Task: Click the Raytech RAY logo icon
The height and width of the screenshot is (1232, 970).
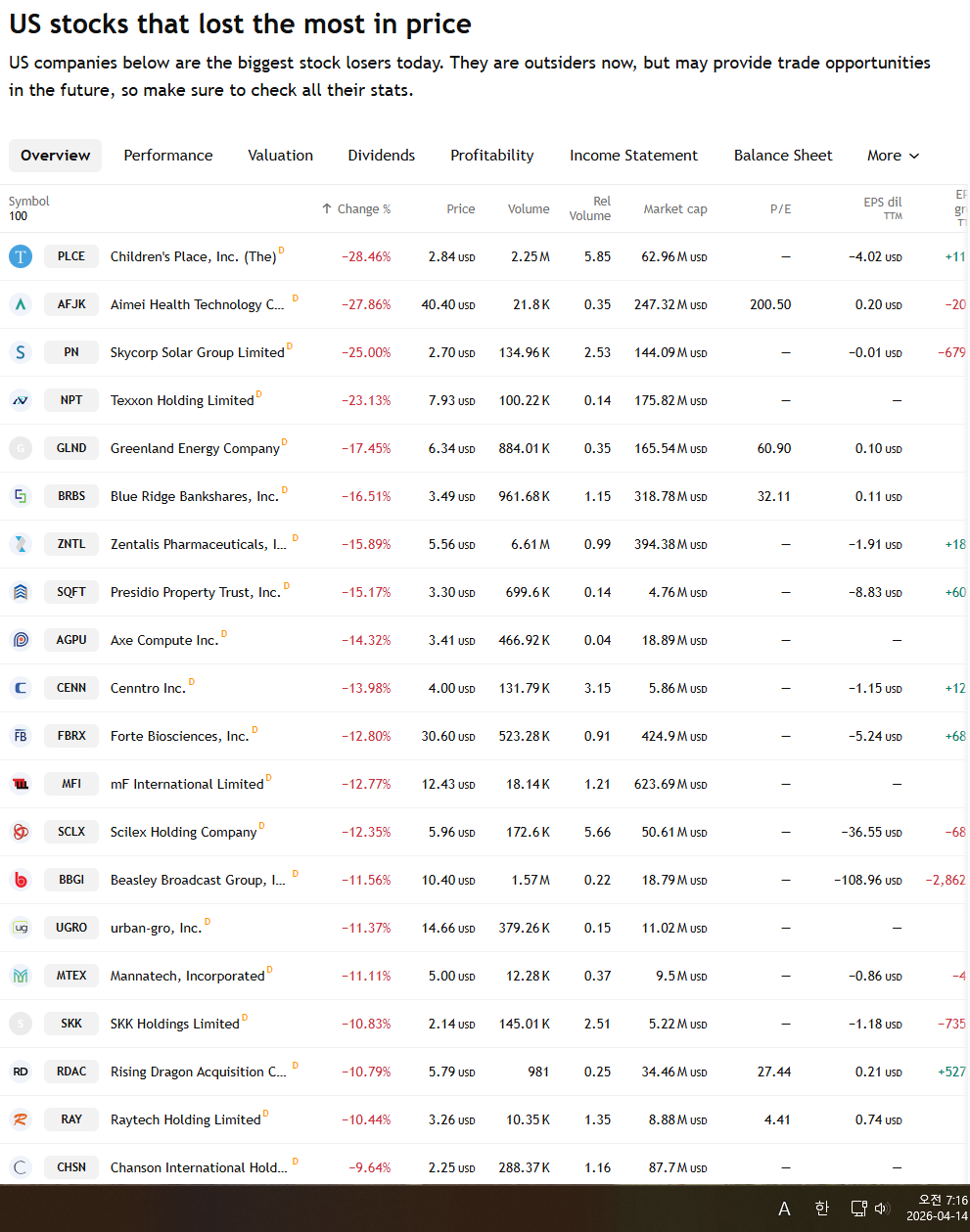Action: point(21,1119)
